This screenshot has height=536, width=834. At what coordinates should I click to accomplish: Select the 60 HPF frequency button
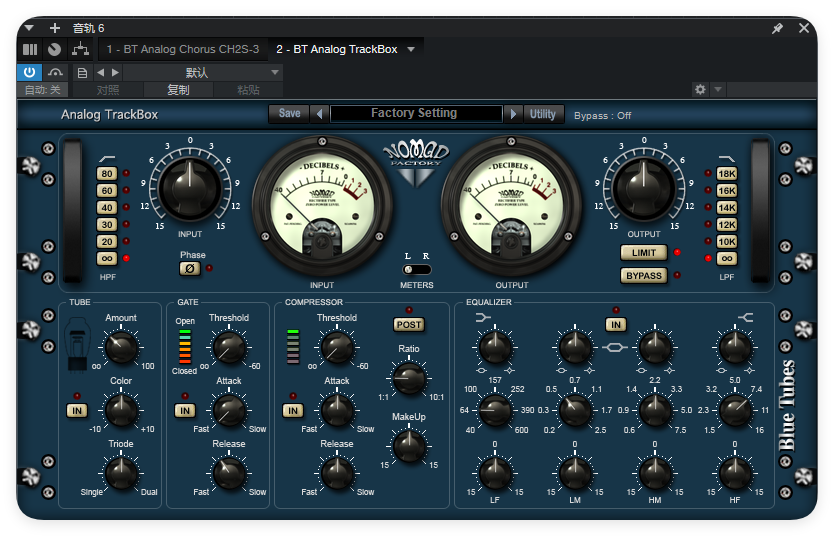click(107, 190)
